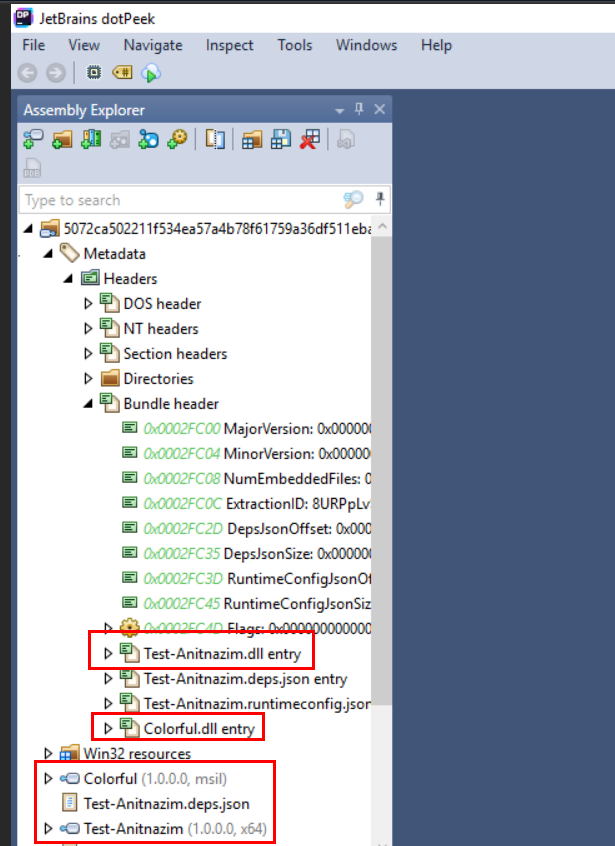Screen dimensions: 615x846
Task: Click the two-pane panel toolbar icon
Action: (215, 139)
